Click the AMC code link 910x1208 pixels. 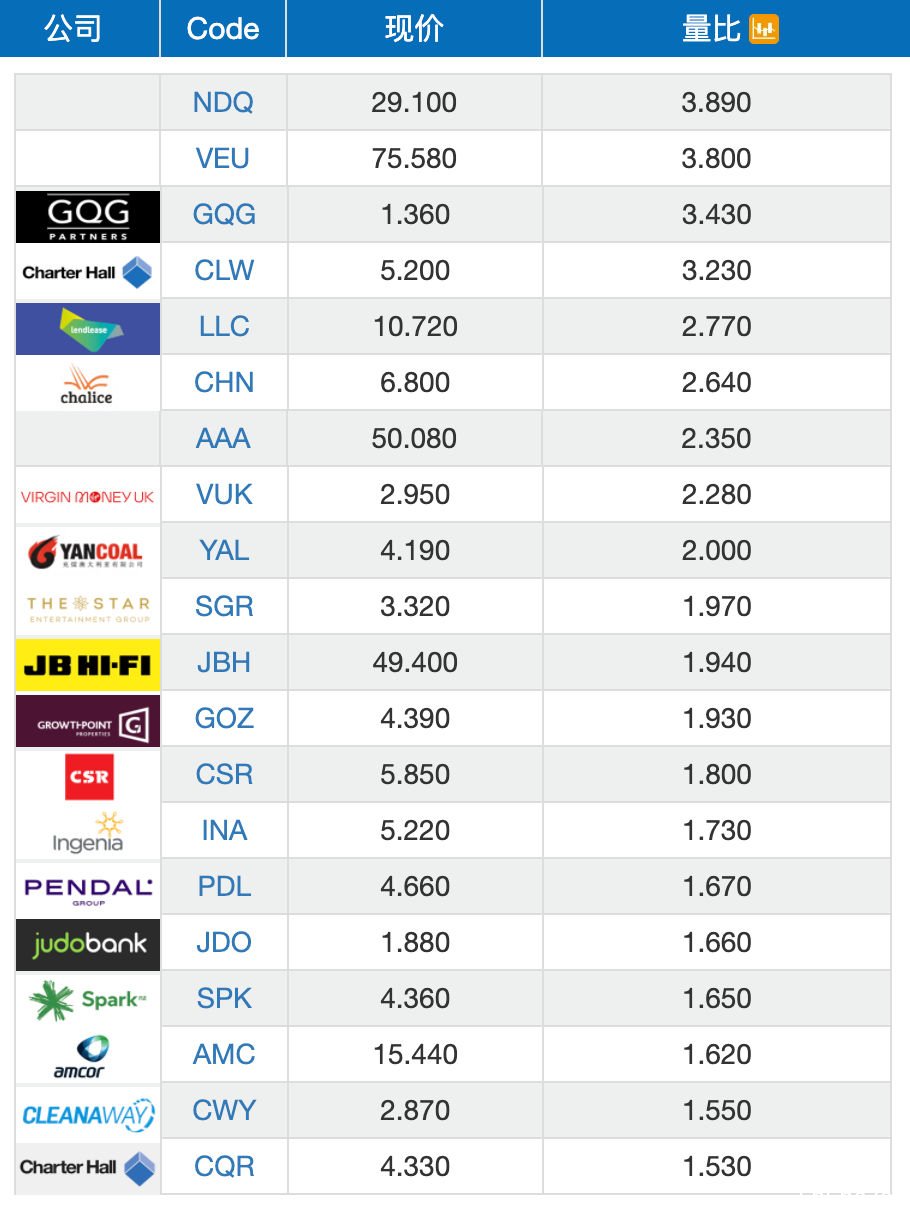(224, 1054)
